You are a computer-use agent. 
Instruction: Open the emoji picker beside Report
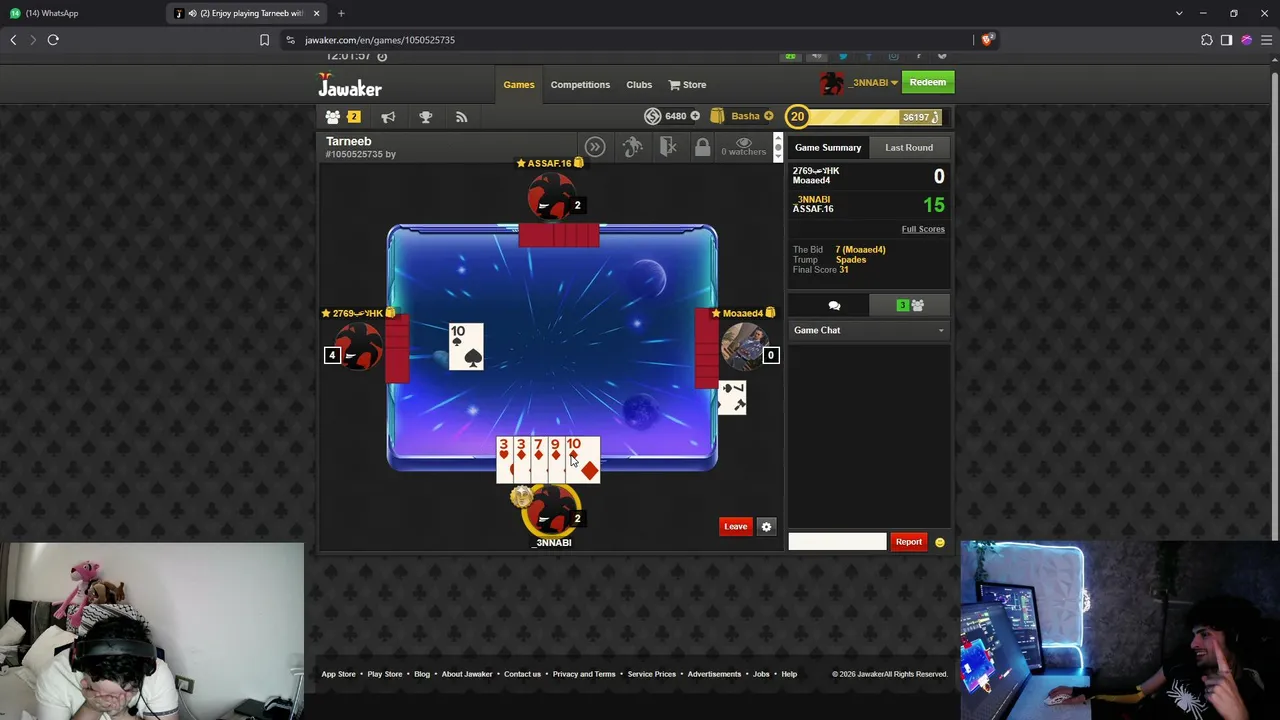(939, 542)
